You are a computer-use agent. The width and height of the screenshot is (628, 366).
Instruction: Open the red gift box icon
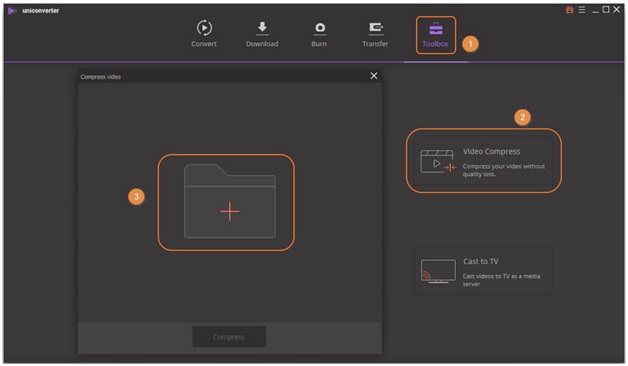coord(569,10)
